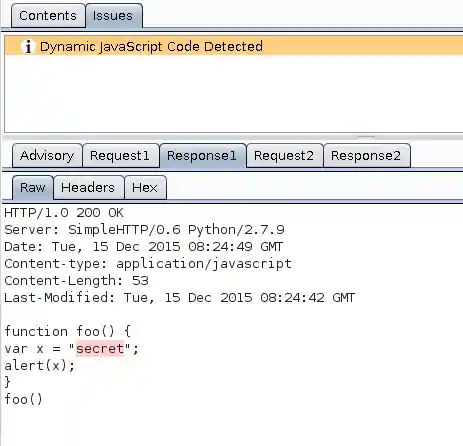Click the Last-Modified header line
463x446 pixels.
click(180, 298)
